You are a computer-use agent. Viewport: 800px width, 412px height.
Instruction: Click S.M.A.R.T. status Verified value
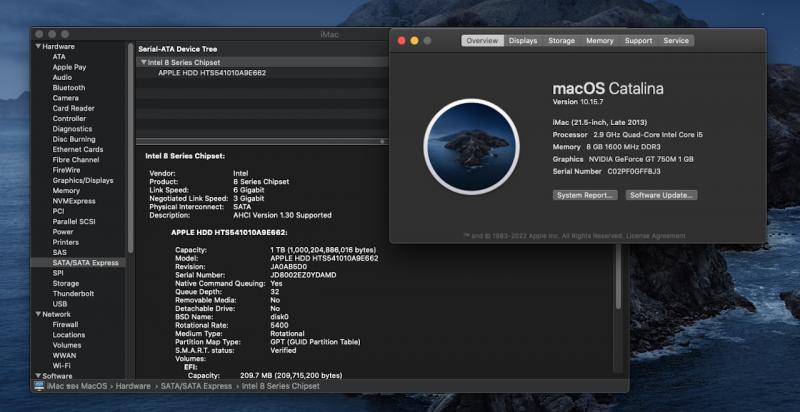(283, 350)
